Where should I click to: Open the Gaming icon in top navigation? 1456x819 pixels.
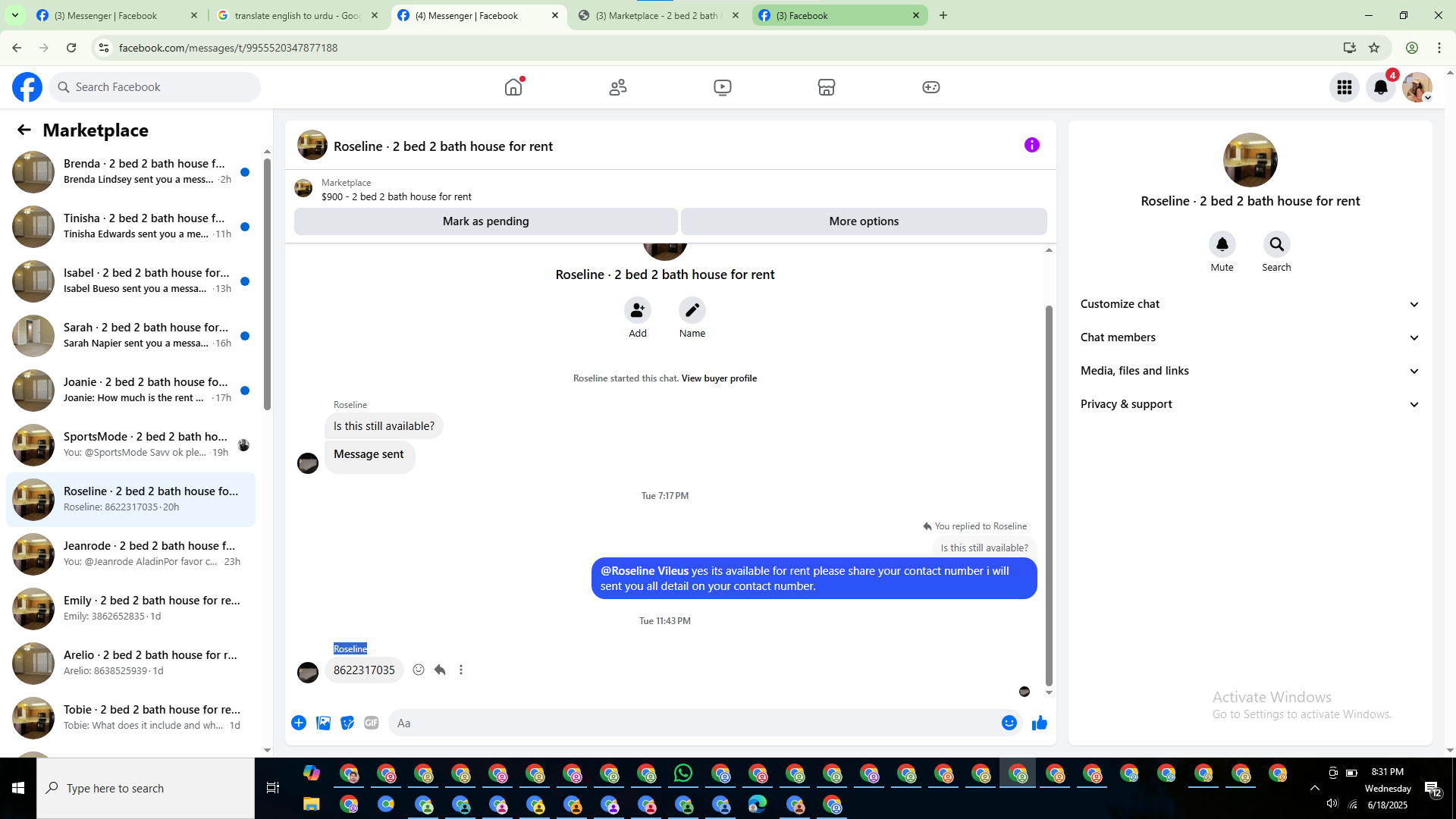click(931, 87)
